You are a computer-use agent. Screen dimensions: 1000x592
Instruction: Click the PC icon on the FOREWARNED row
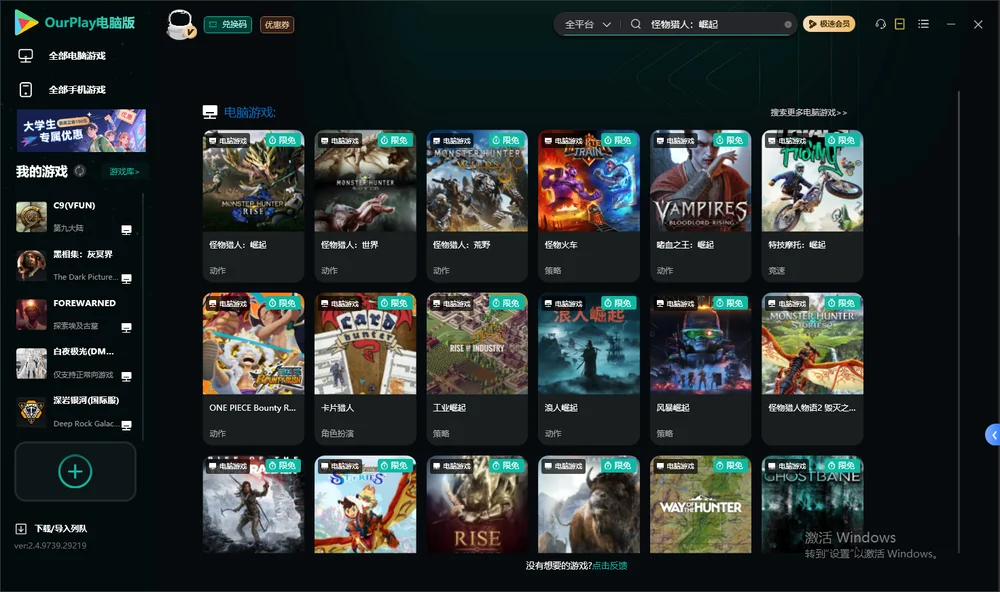[126, 327]
